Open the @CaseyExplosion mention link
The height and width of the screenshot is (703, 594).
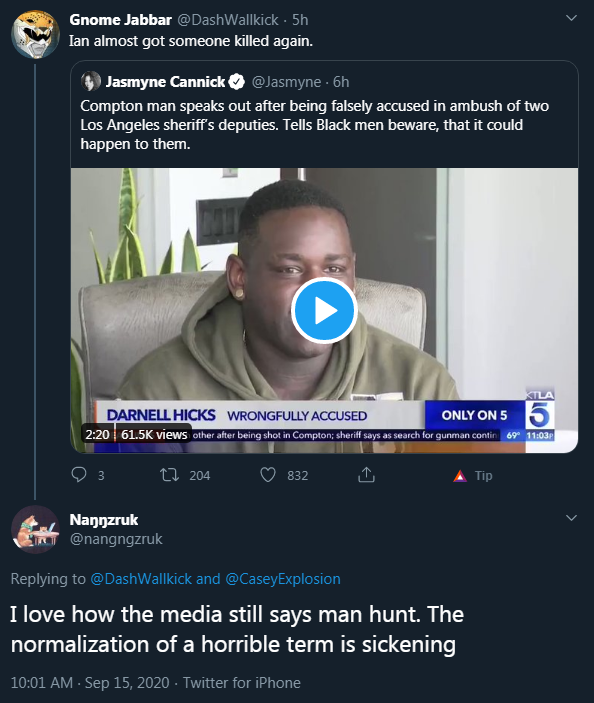283,579
